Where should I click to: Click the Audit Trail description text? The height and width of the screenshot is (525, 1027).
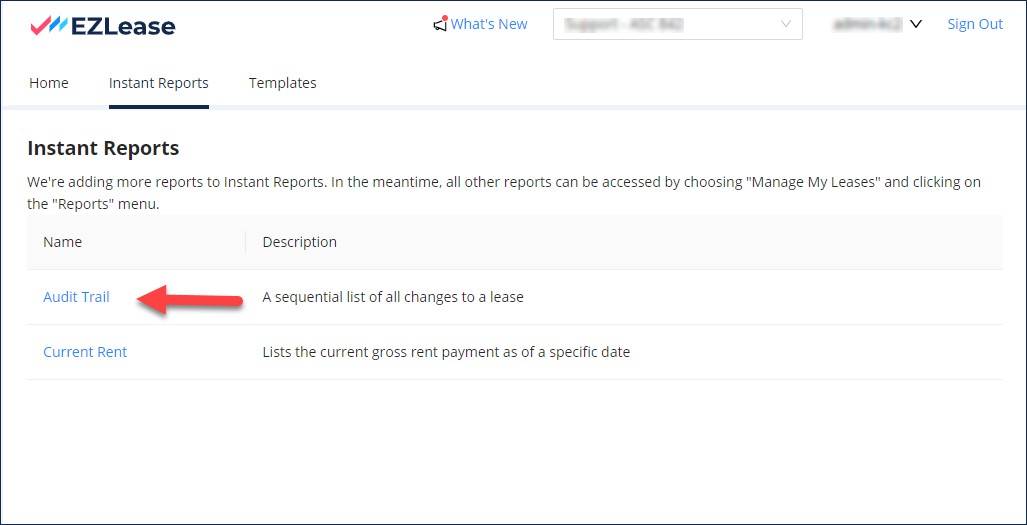392,297
